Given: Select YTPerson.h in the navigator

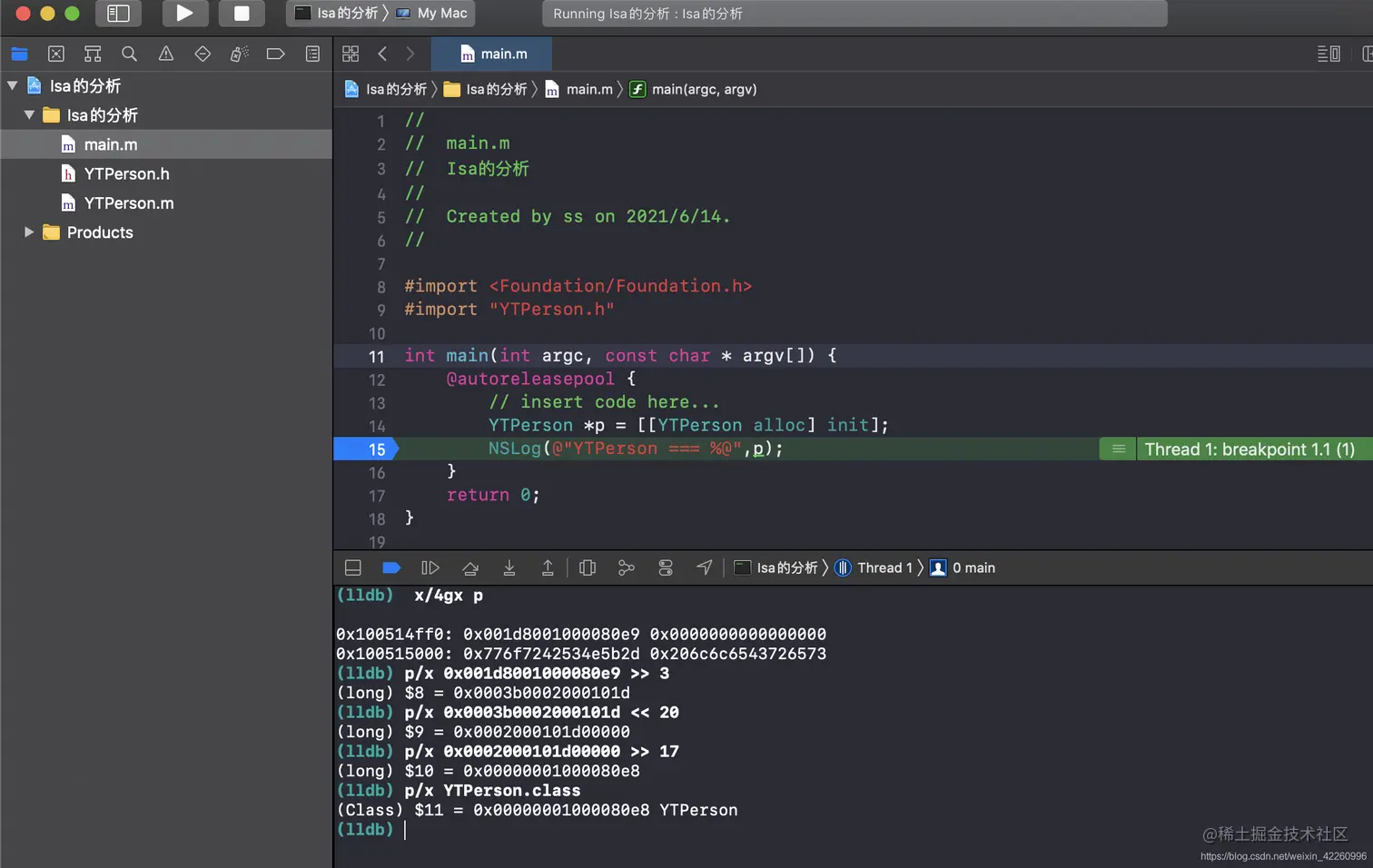Looking at the screenshot, I should 166,173.
